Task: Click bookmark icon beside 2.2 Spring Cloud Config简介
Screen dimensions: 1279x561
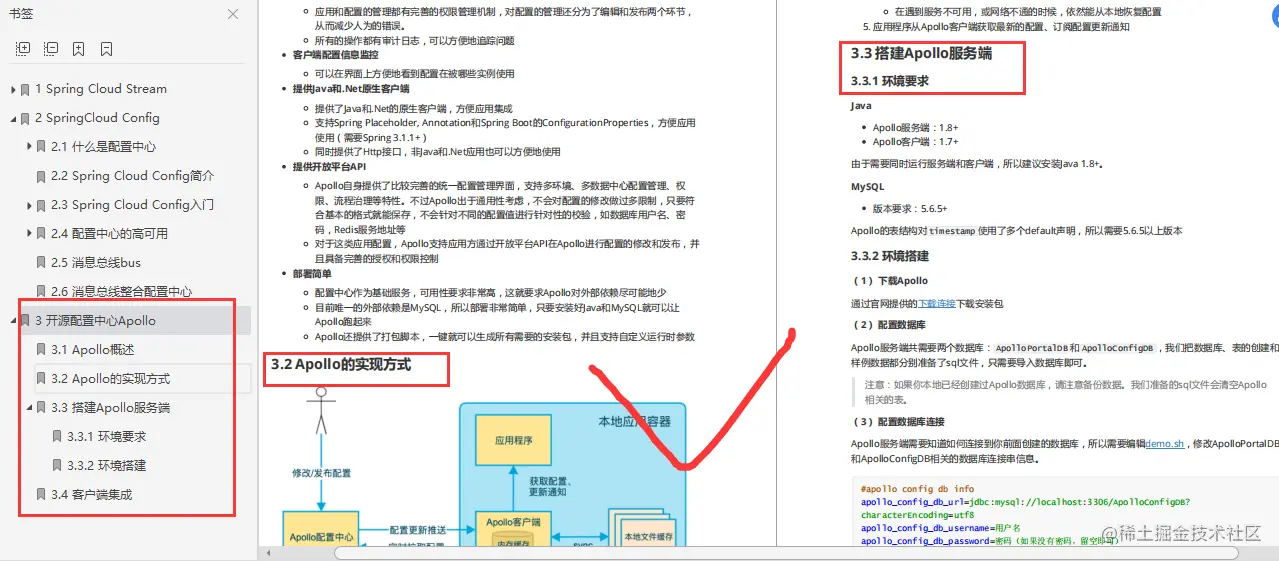Action: 41,176
